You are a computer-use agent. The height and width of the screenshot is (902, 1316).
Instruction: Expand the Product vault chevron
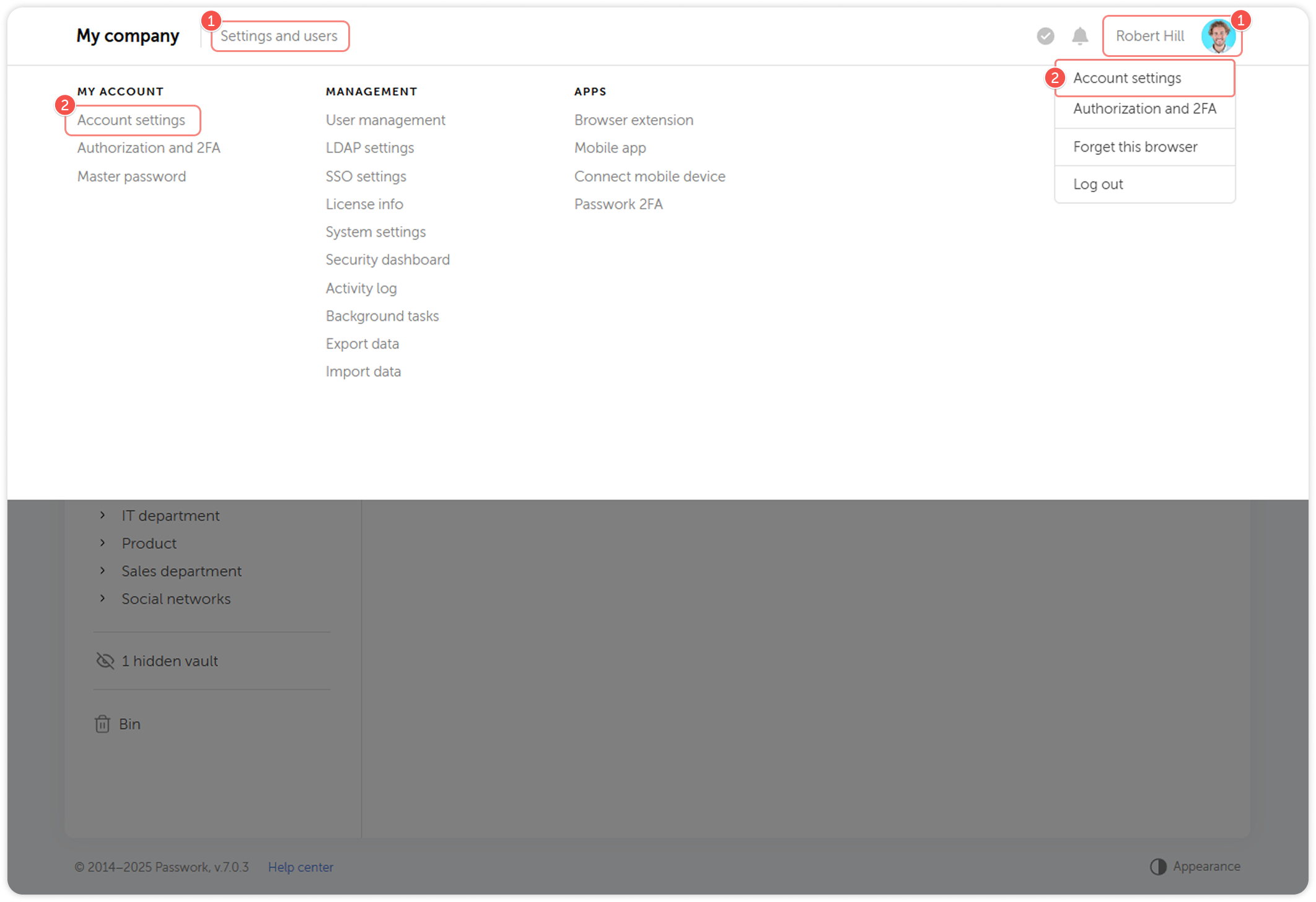click(103, 543)
